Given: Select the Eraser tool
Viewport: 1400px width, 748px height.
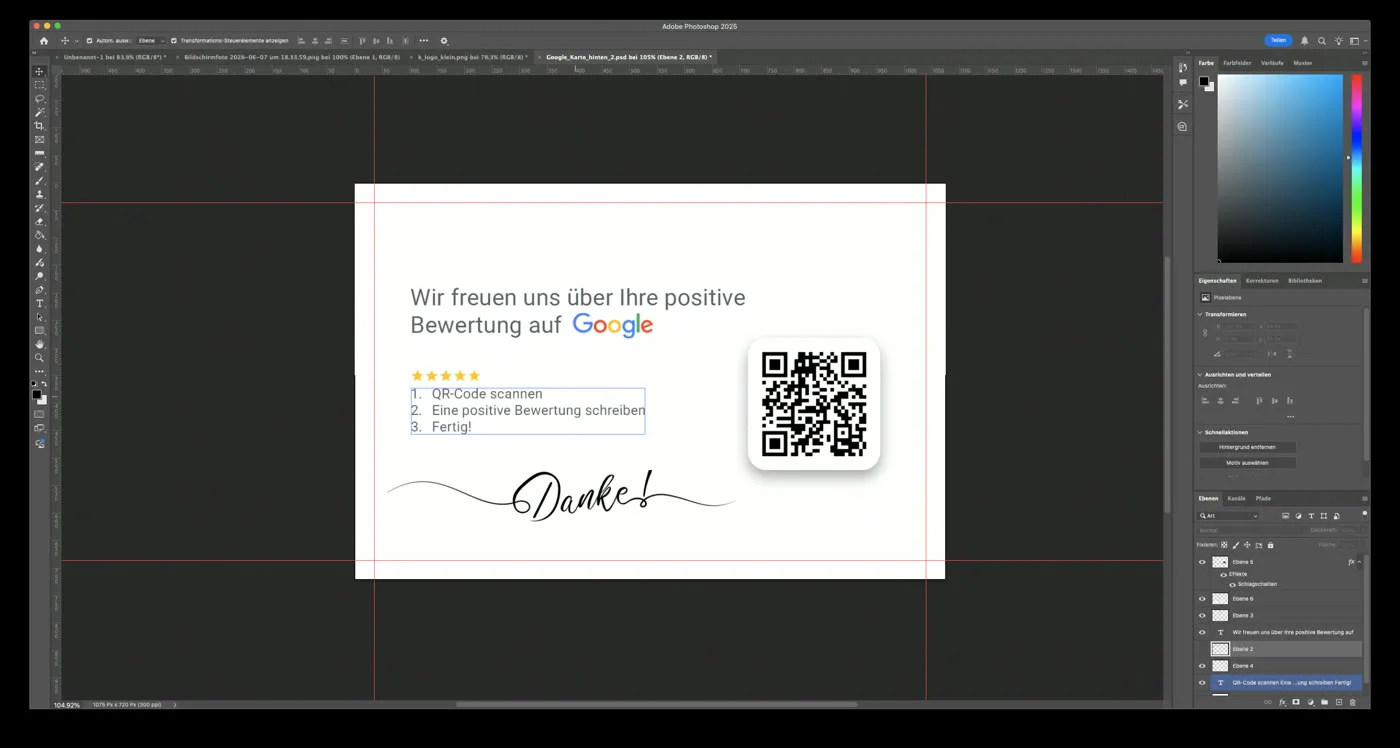Looking at the screenshot, I should [40, 222].
